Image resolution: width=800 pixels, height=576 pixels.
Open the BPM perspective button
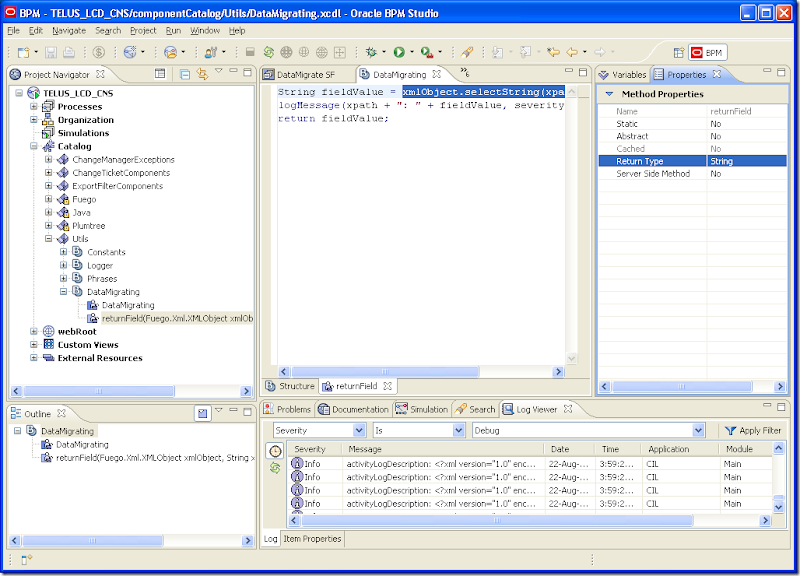click(x=708, y=52)
